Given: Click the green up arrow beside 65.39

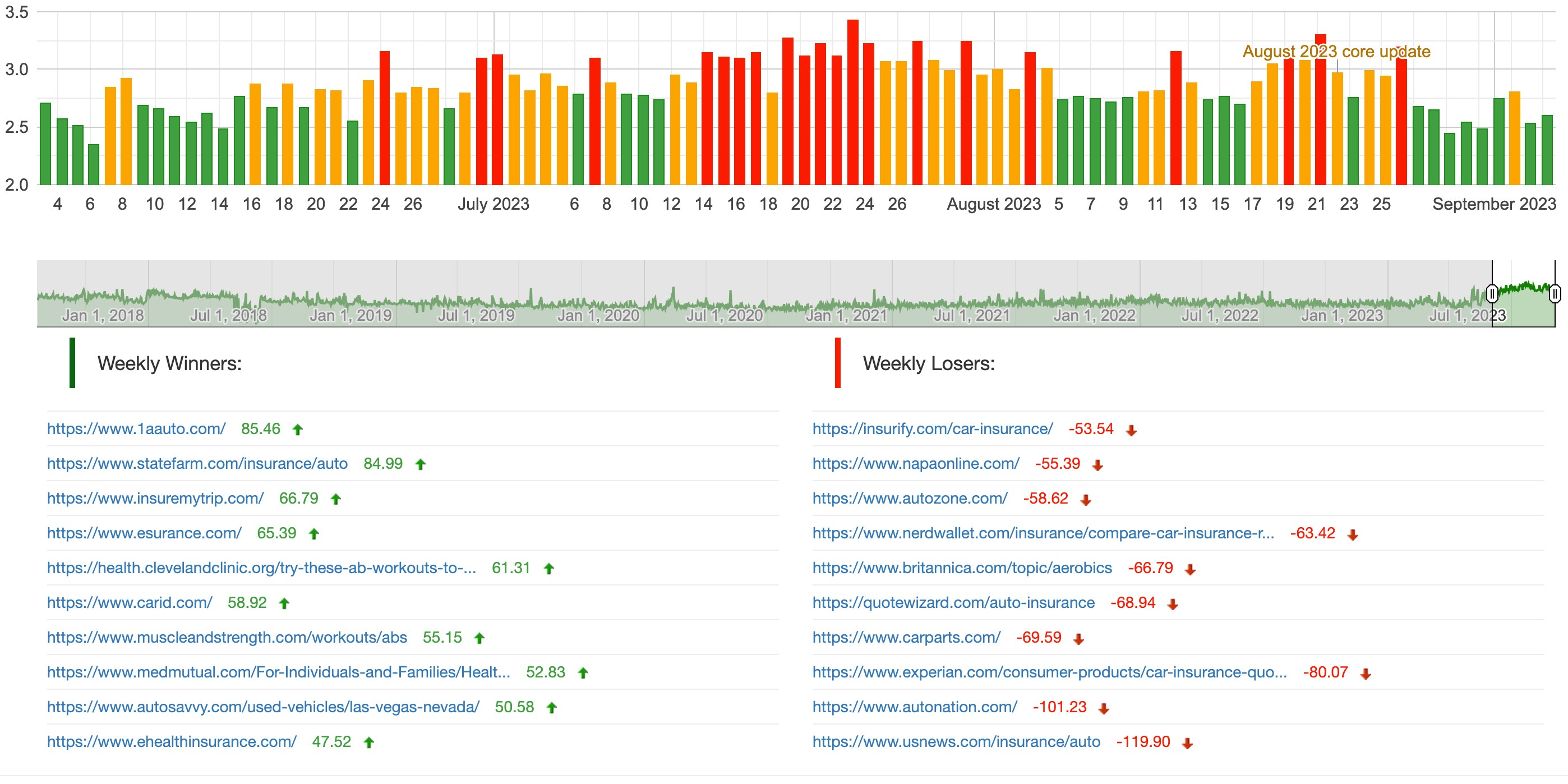Looking at the screenshot, I should coord(313,534).
